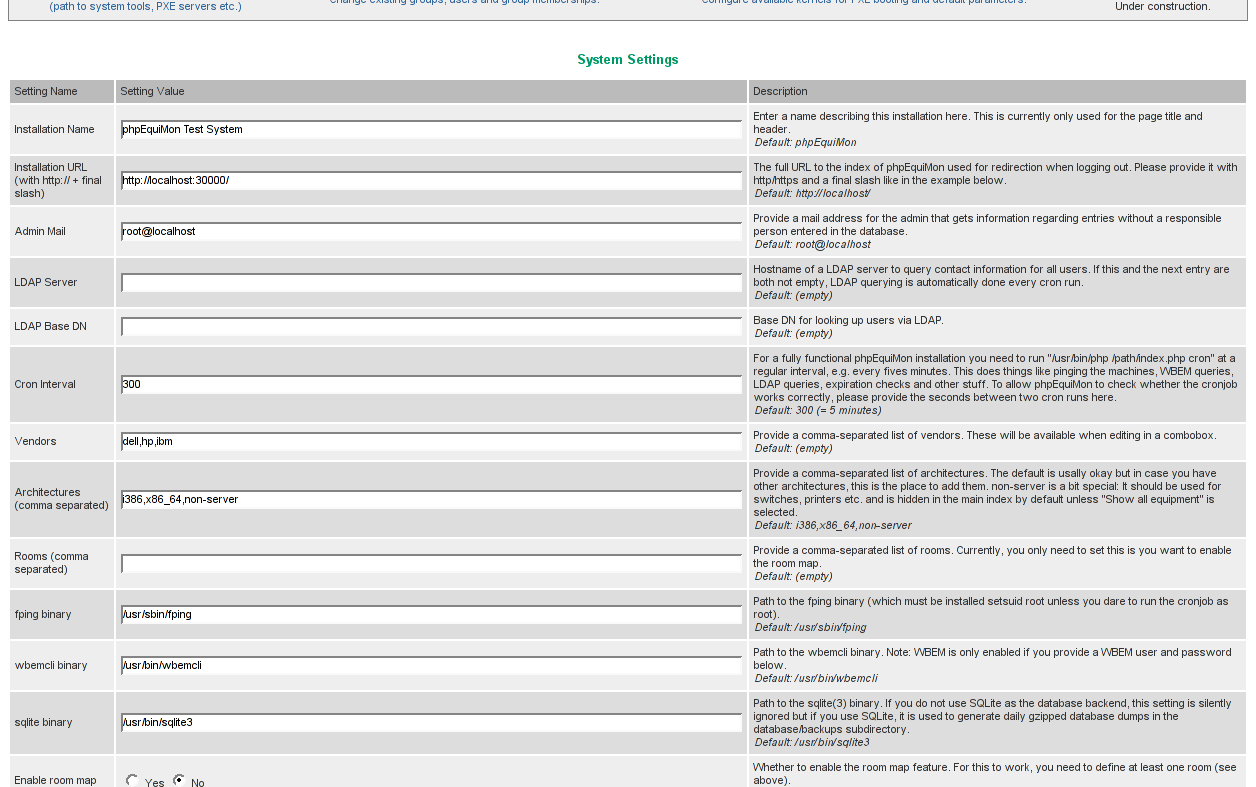Click the empty Rooms field
The height and width of the screenshot is (787, 1256).
[431, 563]
